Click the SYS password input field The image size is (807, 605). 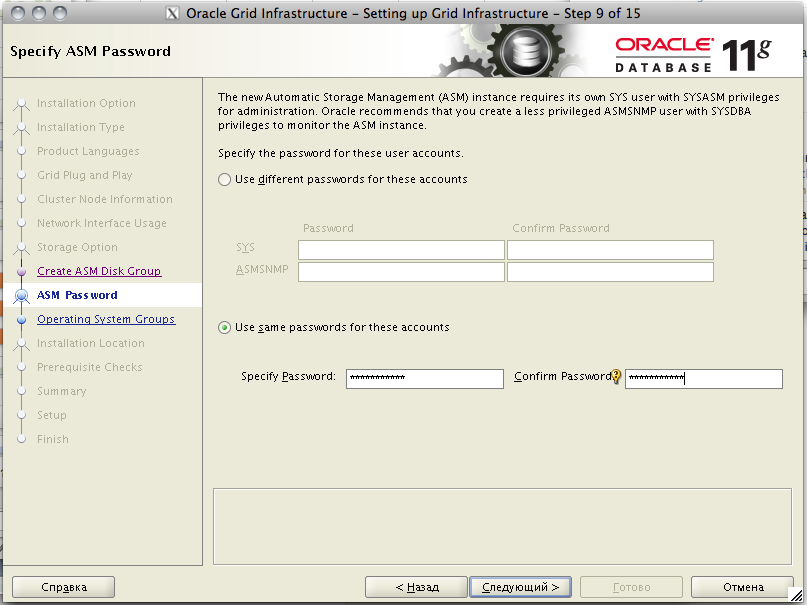401,250
